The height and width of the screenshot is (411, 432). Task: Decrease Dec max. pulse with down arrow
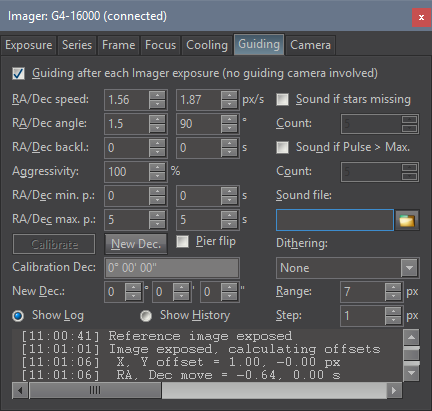[x=229, y=224]
